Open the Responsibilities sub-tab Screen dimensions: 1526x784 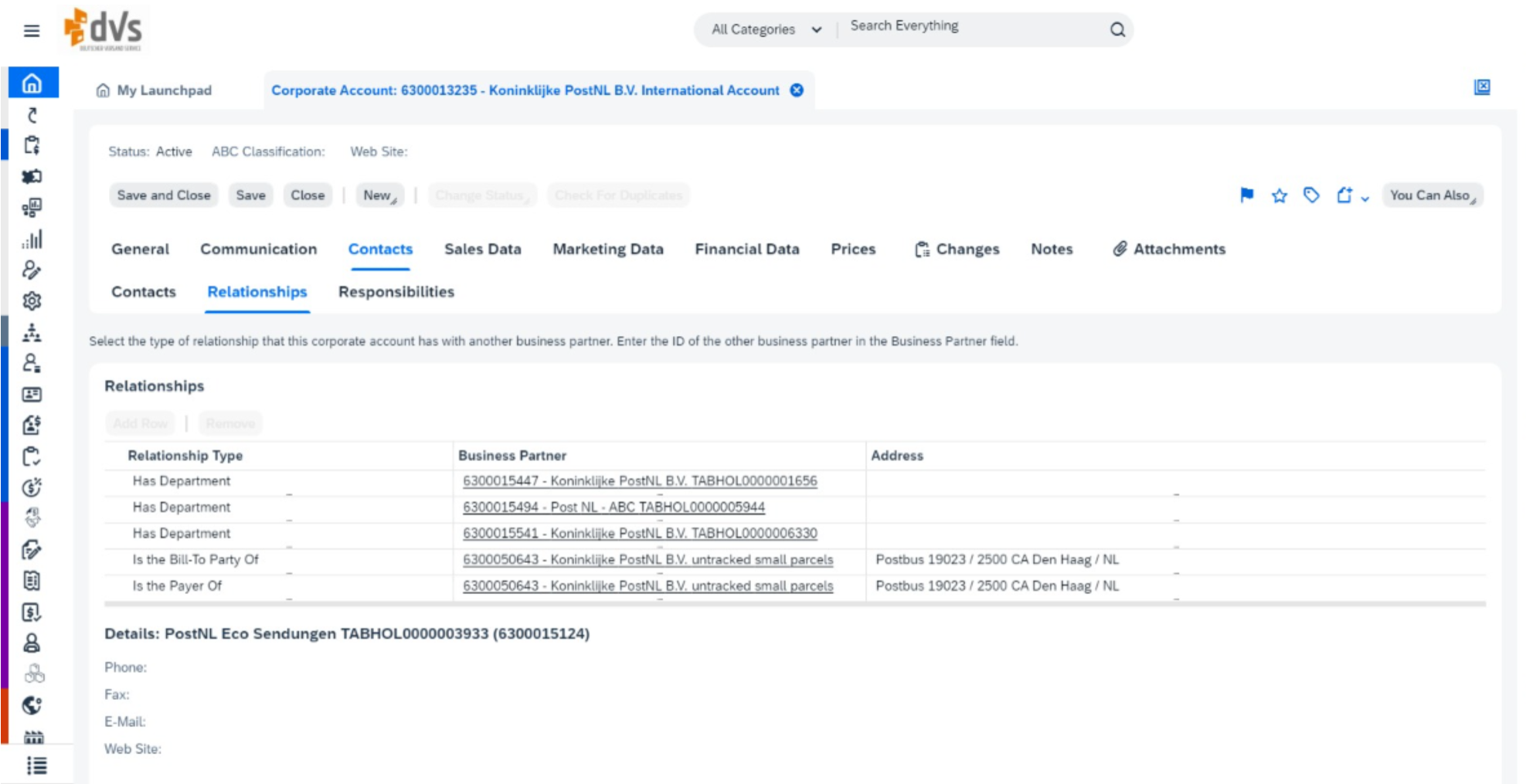(396, 292)
